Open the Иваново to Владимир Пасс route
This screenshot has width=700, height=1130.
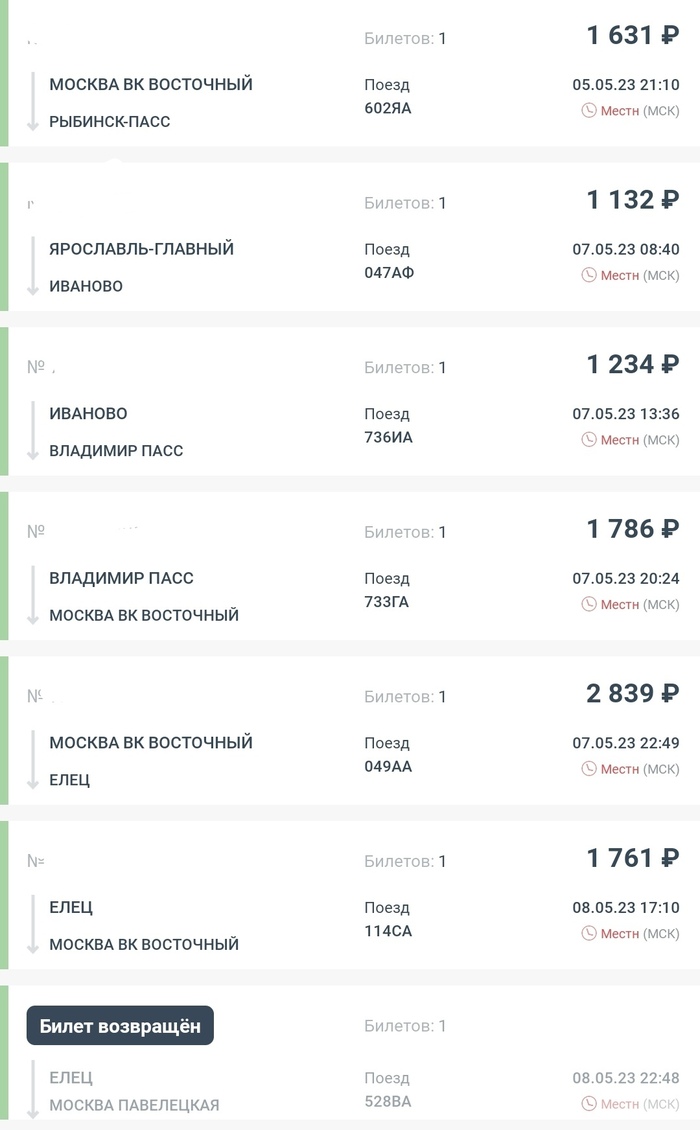tap(116, 432)
